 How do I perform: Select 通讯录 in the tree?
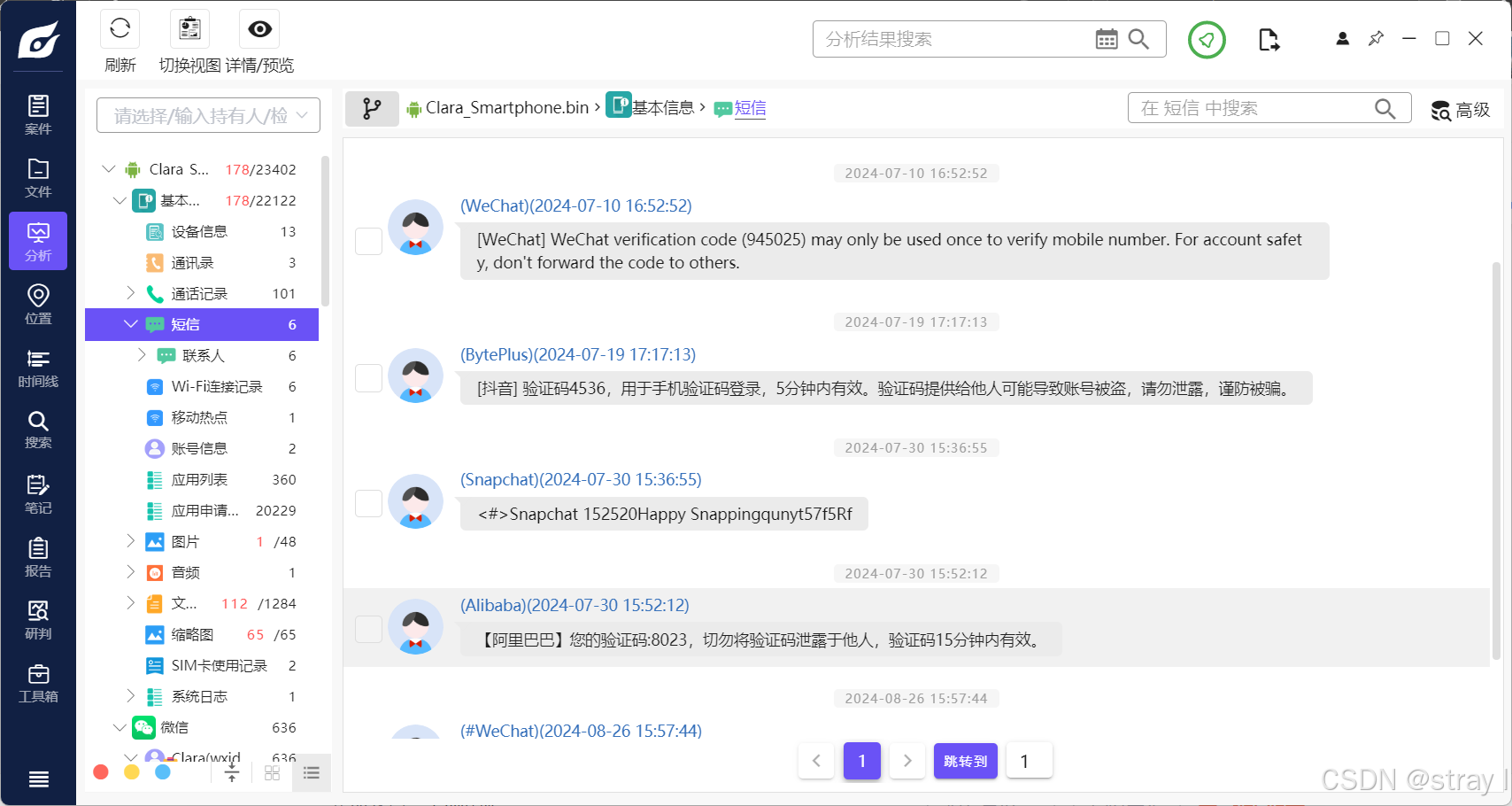tap(193, 262)
